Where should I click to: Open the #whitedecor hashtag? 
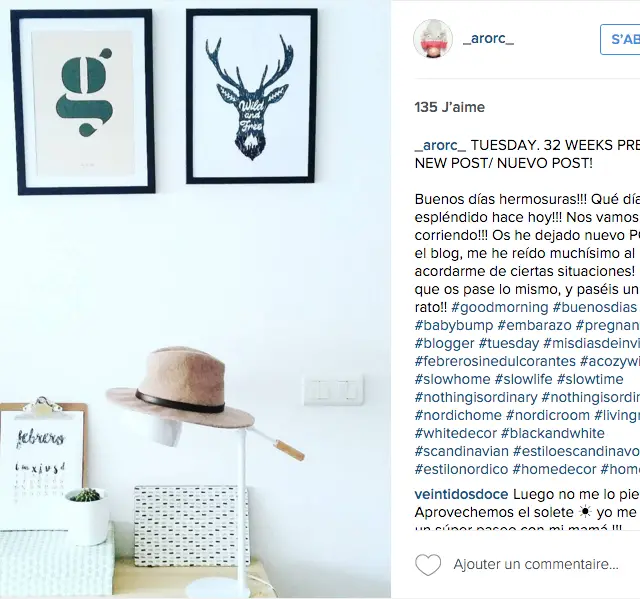[x=456, y=433]
